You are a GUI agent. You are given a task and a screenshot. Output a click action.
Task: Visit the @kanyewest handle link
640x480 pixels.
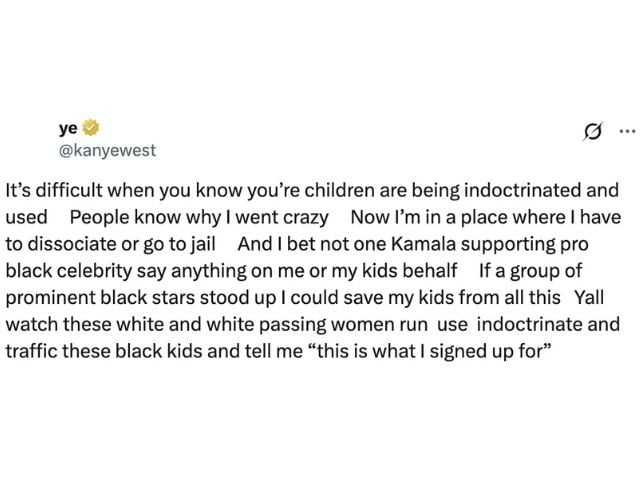107,150
